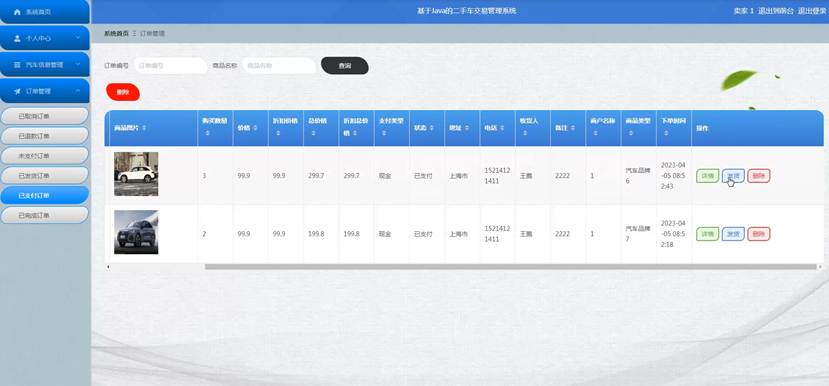
Task: Focus the 商品名称 input field
Action: [x=279, y=66]
